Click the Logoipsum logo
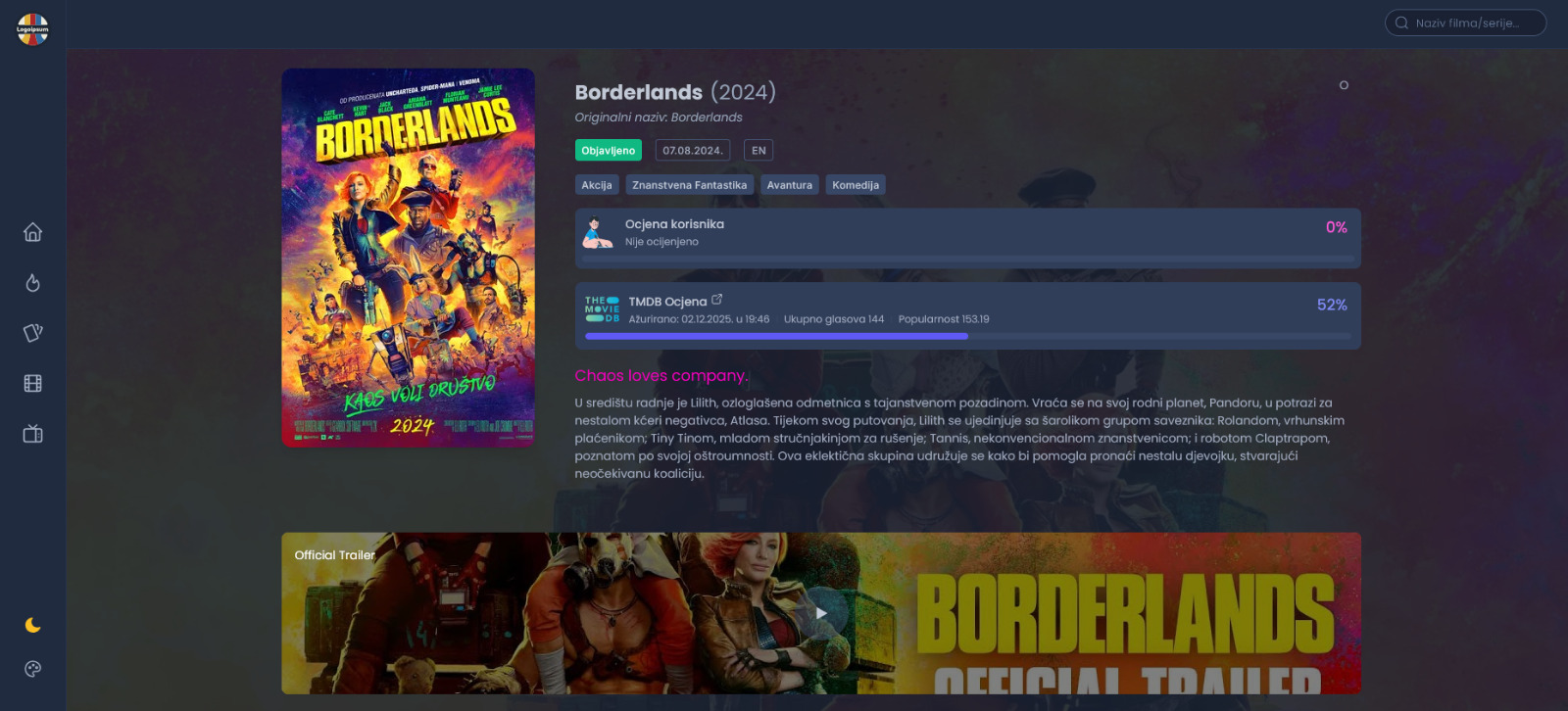This screenshot has width=1568, height=711. click(32, 29)
